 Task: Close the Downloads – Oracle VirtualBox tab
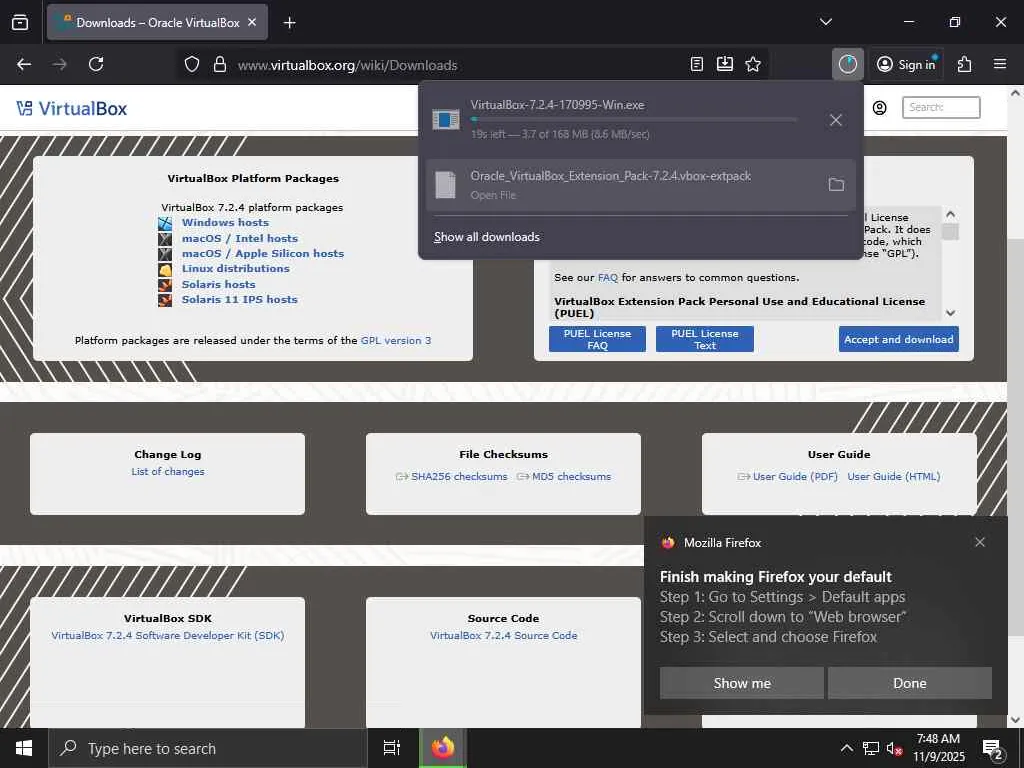[x=252, y=22]
